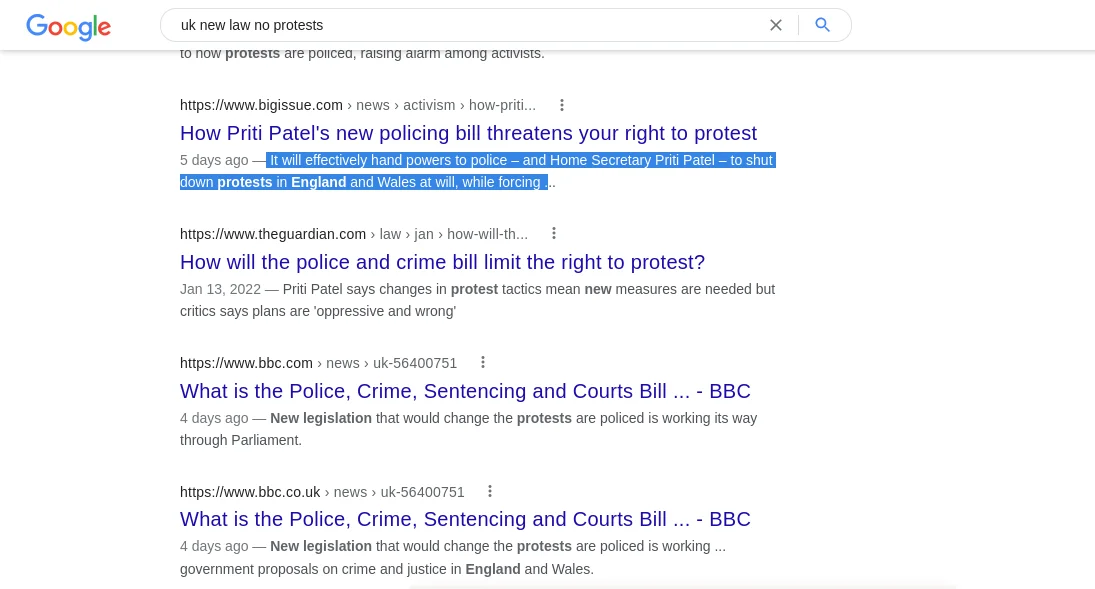Open three-dot menu for bigissue.com result
Viewport: 1095px width, 589px height.
(x=561, y=105)
